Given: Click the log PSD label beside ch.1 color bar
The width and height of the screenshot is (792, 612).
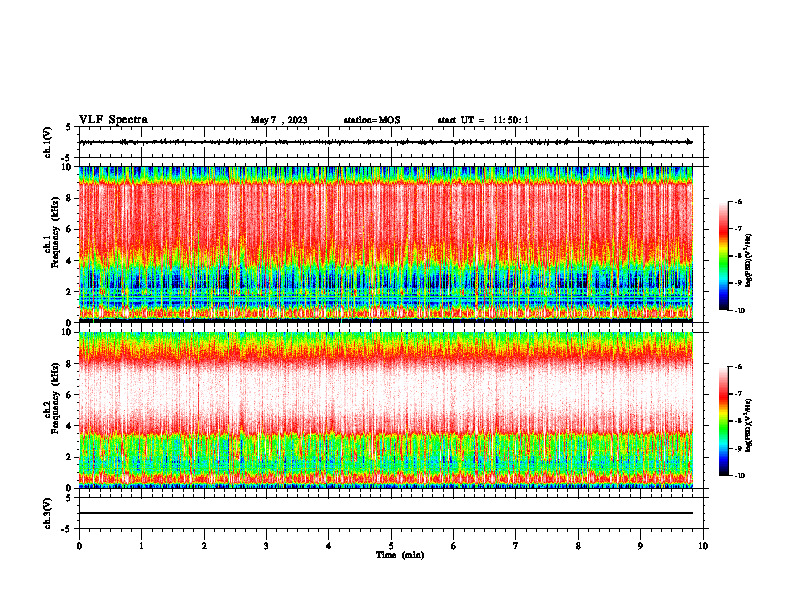Looking at the screenshot, I should pos(749,261).
